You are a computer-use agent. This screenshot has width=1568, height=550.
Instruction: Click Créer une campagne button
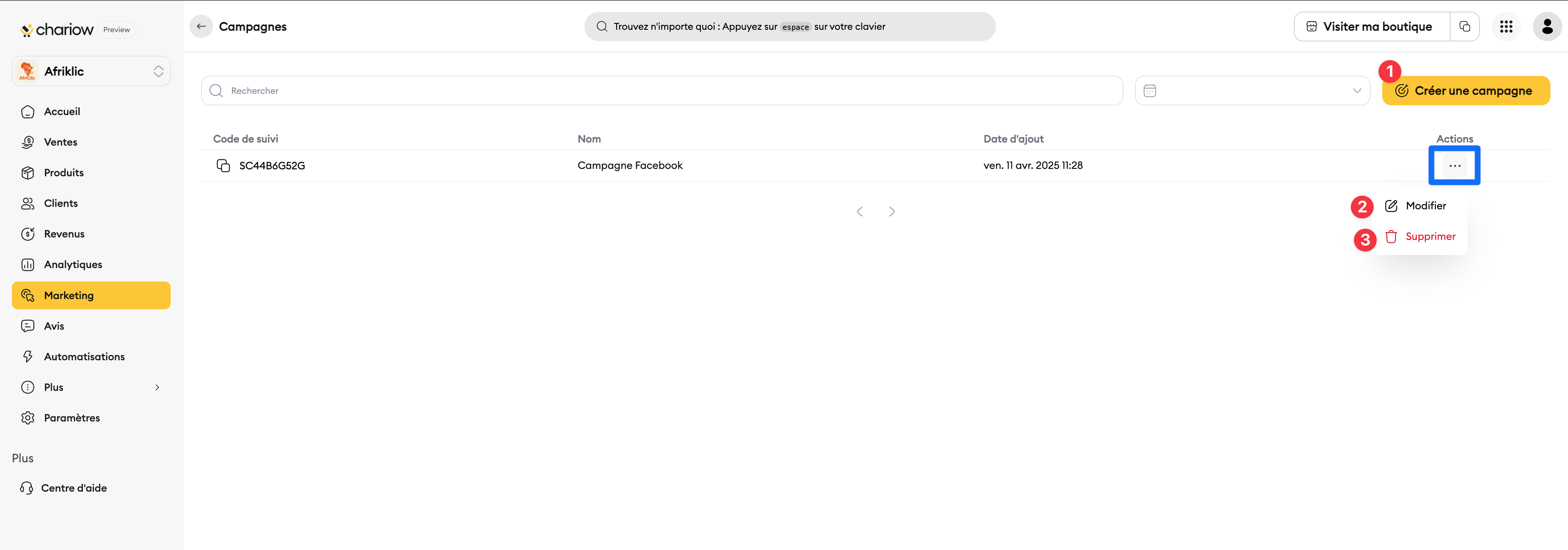pyautogui.click(x=1466, y=91)
